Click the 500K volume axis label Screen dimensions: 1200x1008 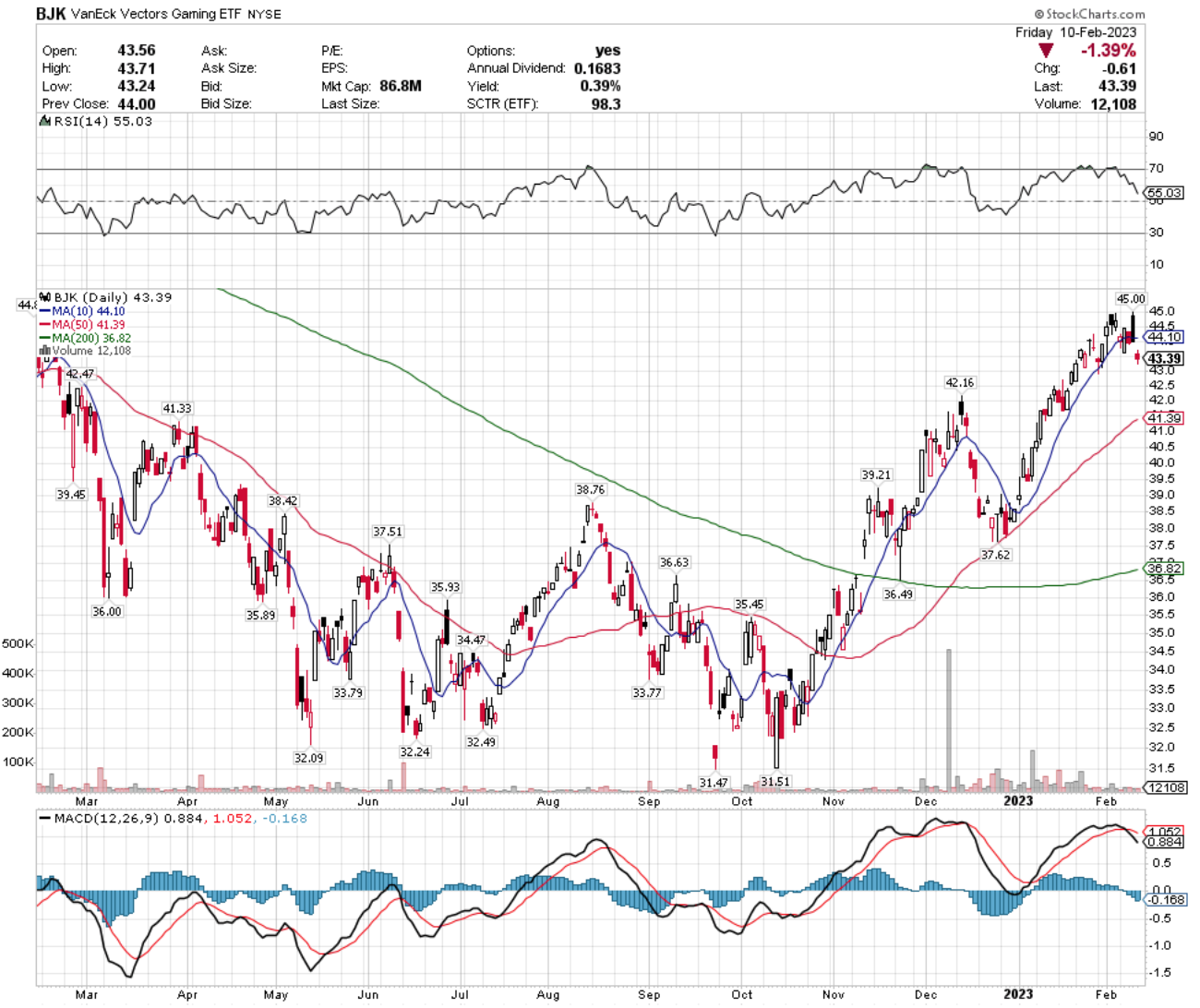tap(18, 643)
